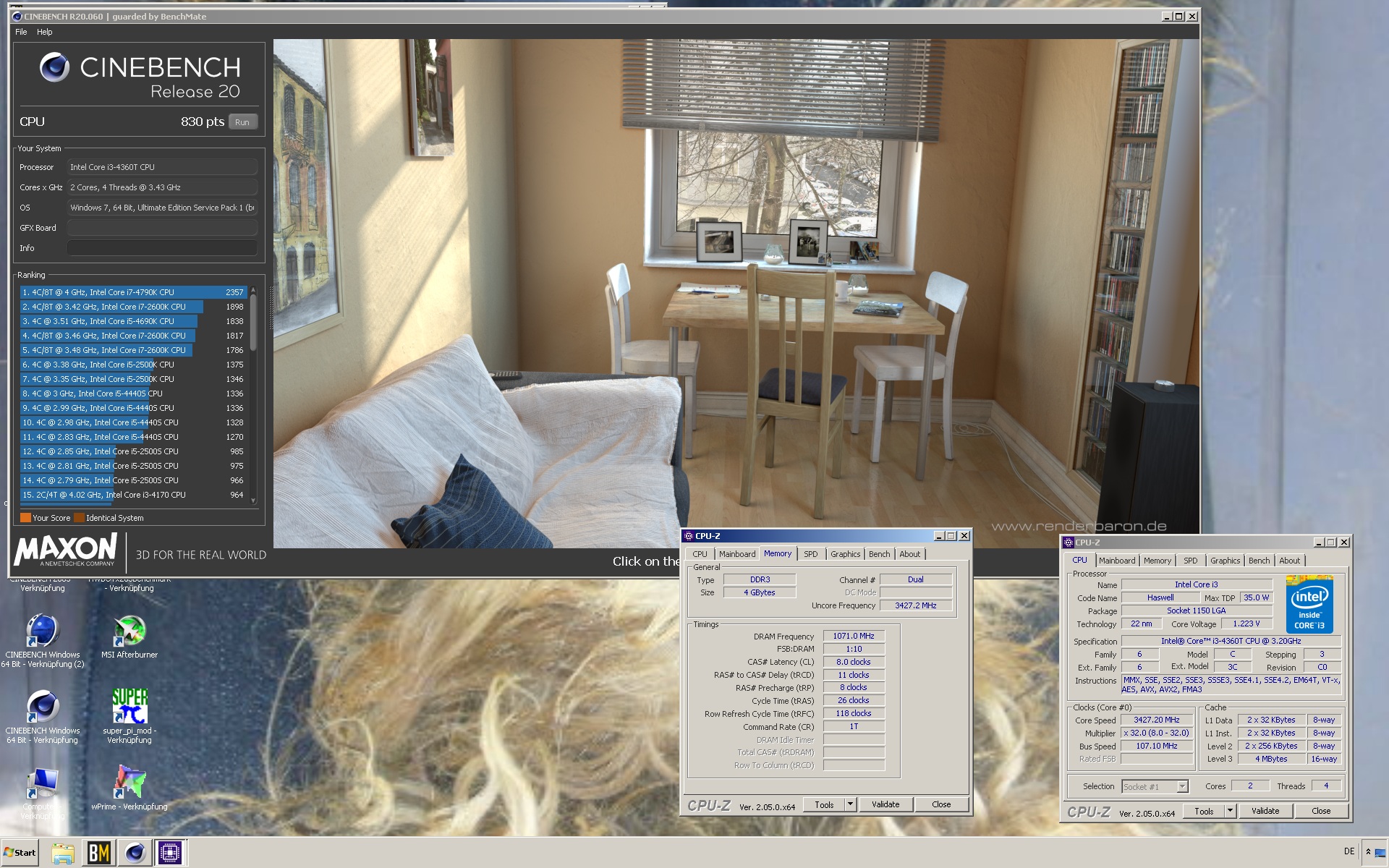Open the Help menu in Cinebench
1389x868 pixels.
[x=45, y=32]
